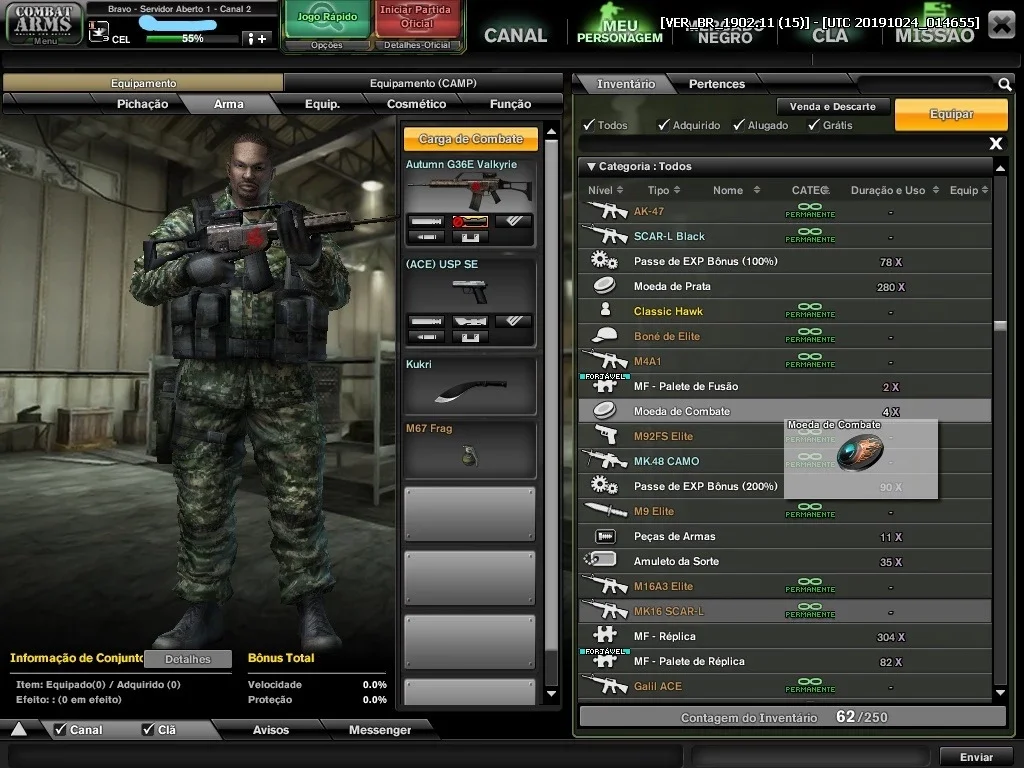Click the 55% experience progress bar
1024x768 pixels.
(192, 39)
